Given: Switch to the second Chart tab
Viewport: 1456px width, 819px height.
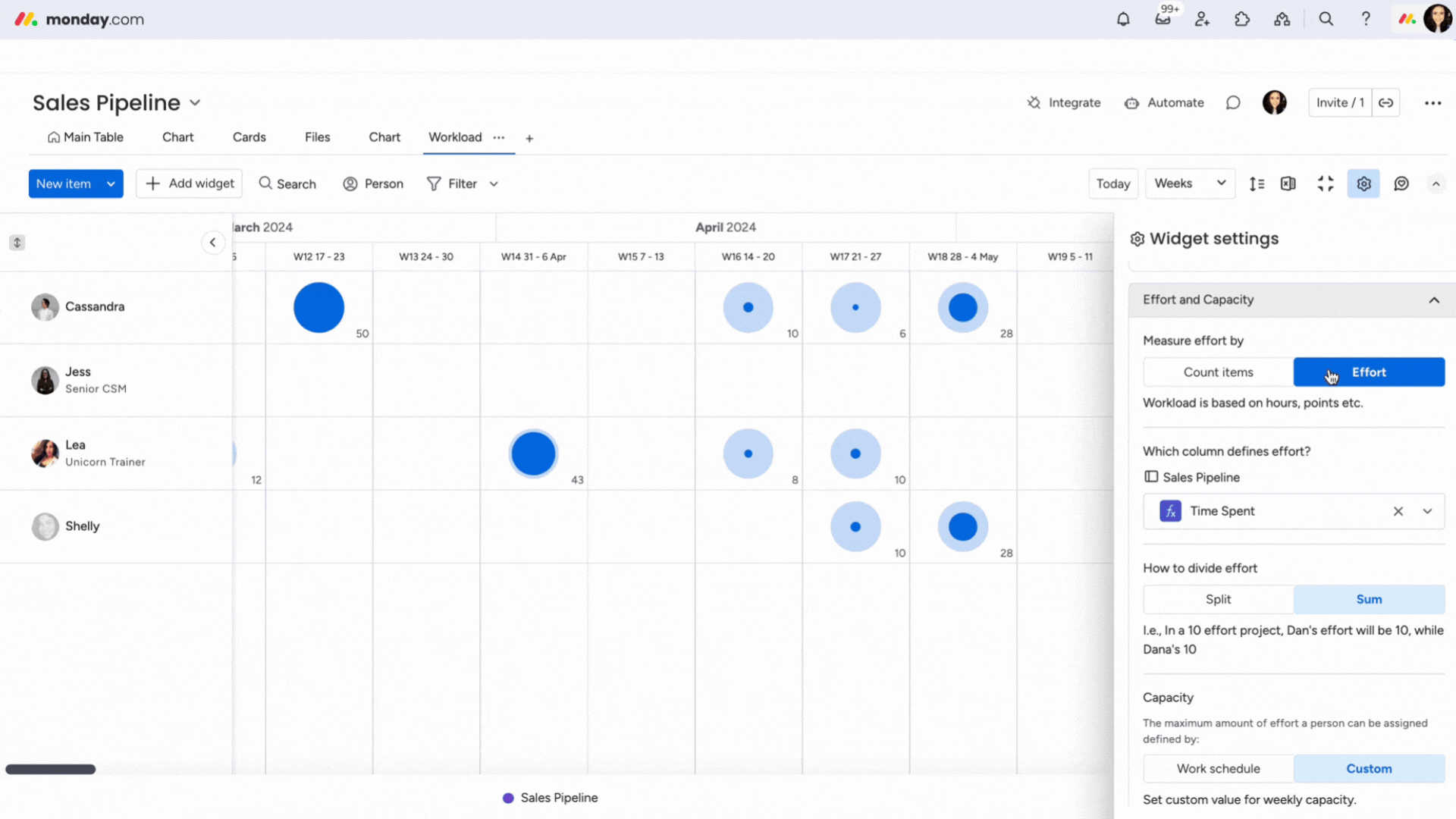Looking at the screenshot, I should [x=384, y=137].
